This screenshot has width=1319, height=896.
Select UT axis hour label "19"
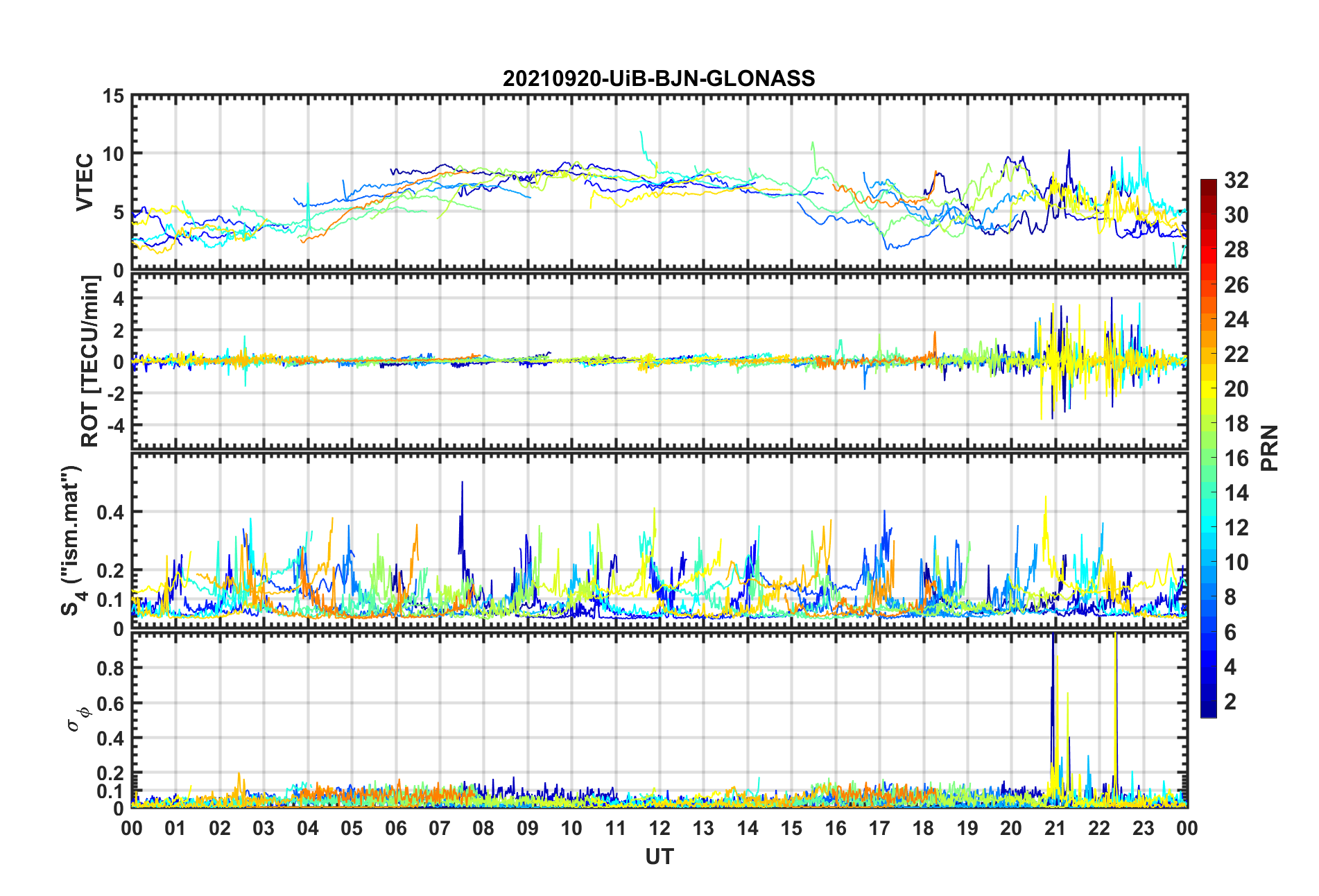tap(967, 828)
